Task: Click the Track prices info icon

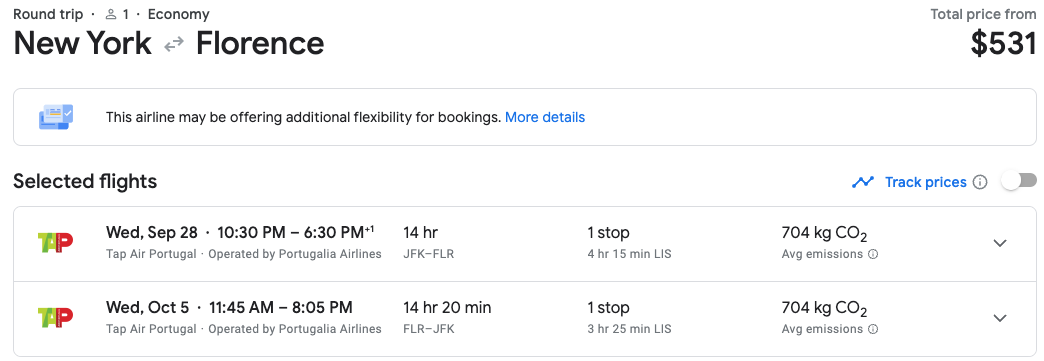Action: pos(979,182)
